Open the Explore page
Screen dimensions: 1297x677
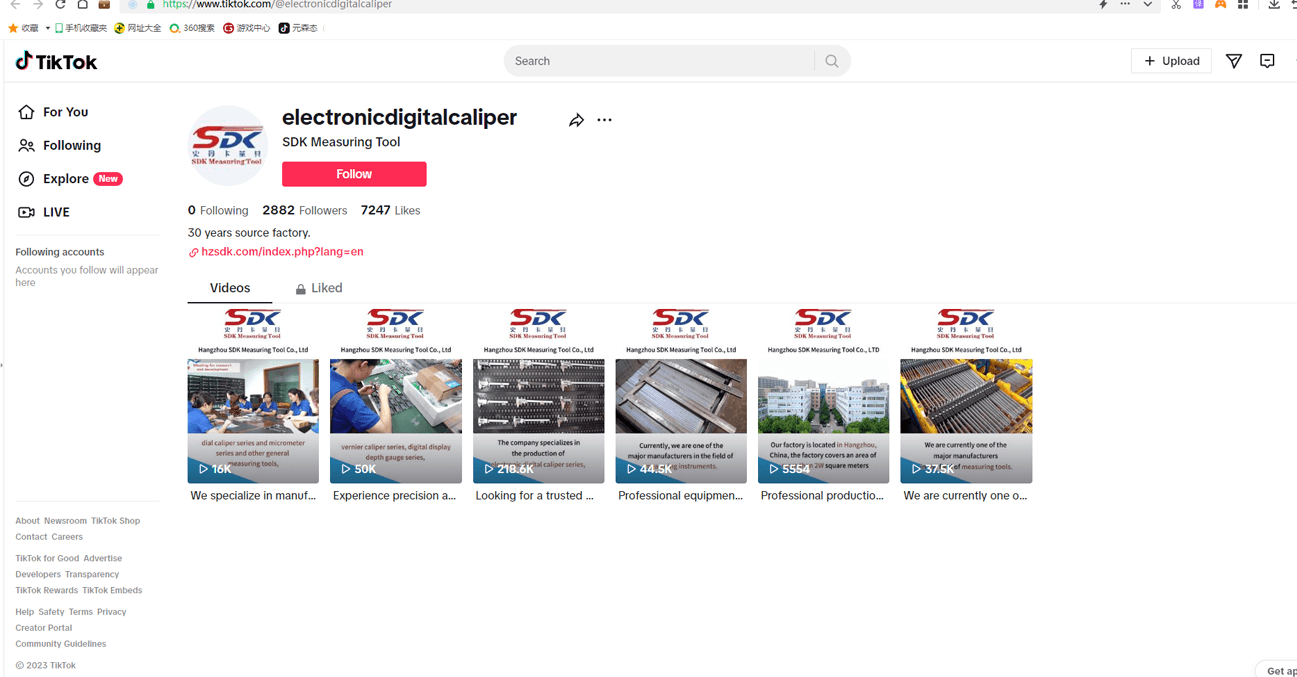69,179
